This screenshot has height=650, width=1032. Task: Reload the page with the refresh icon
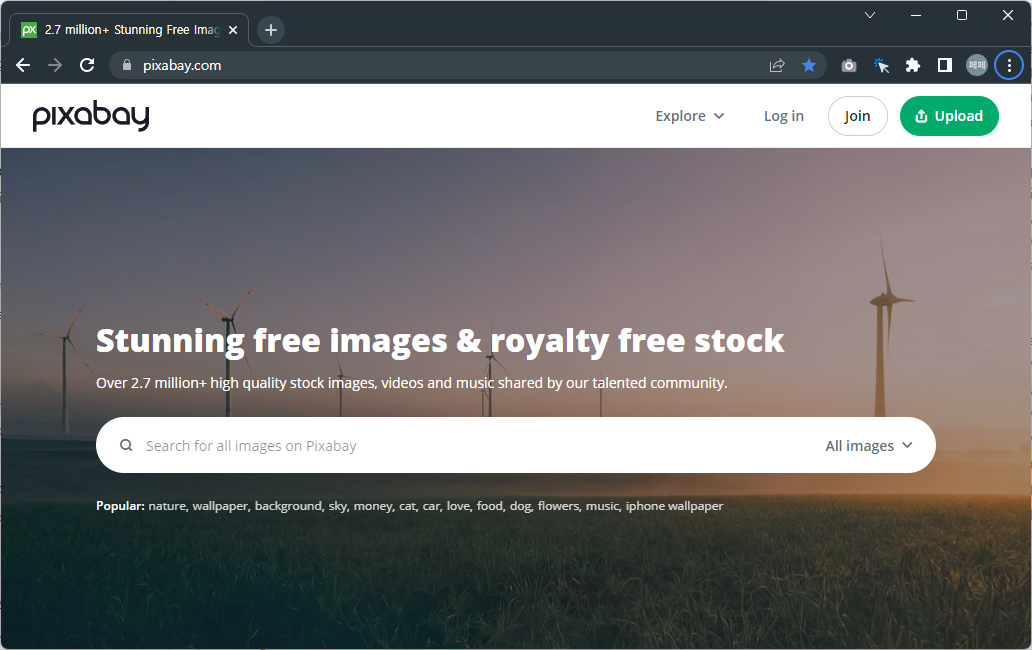pos(86,64)
